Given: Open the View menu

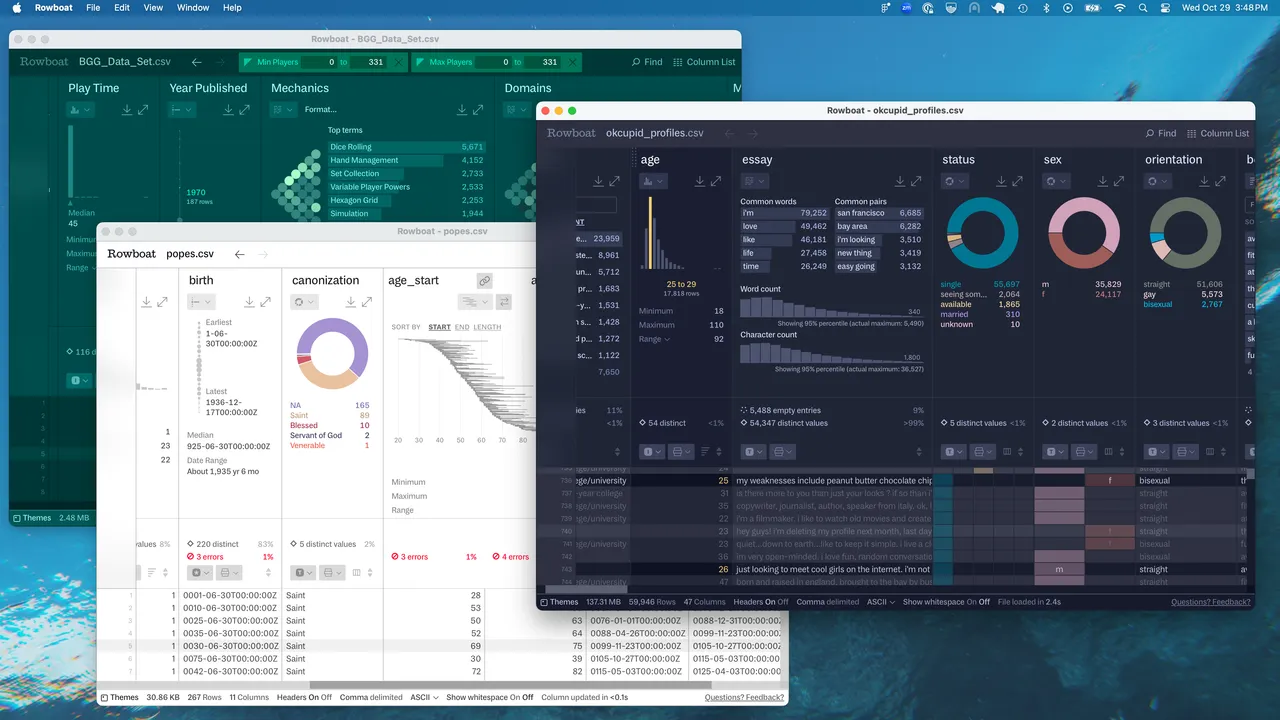Looking at the screenshot, I should tap(153, 7).
